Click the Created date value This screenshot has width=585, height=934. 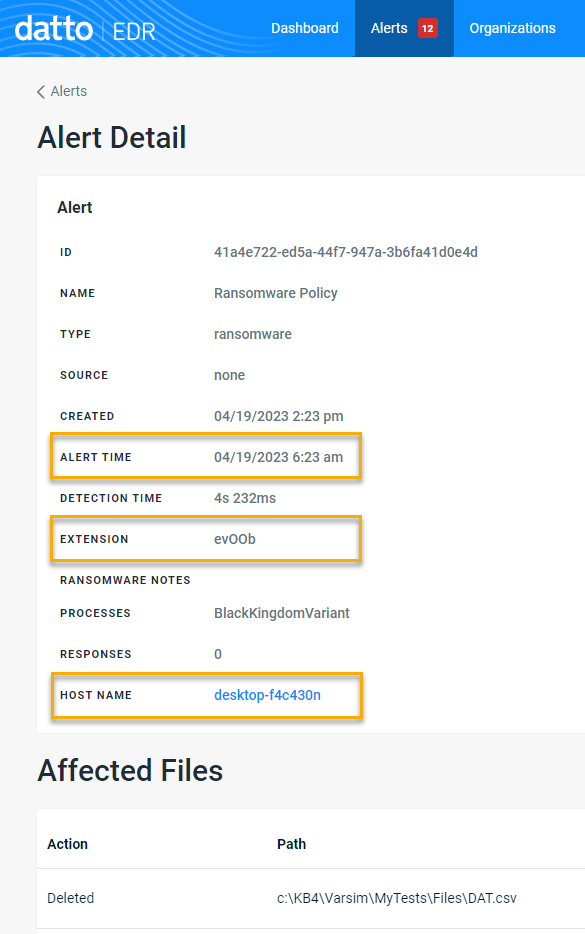click(278, 416)
